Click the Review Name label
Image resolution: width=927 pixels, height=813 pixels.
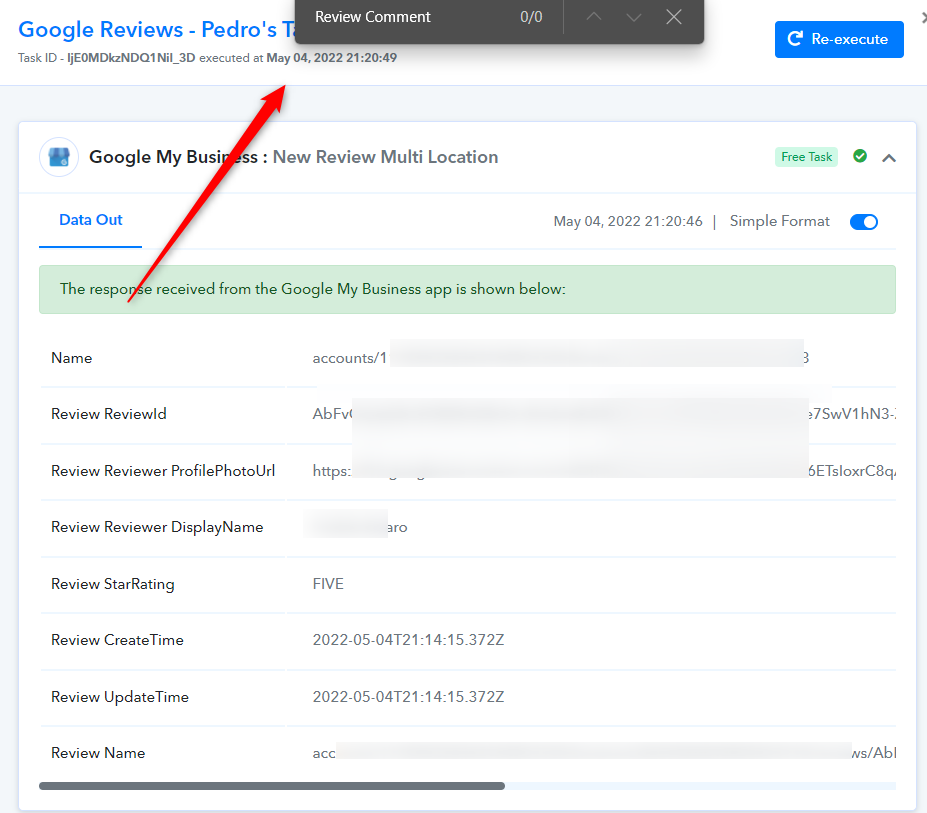[x=98, y=753]
